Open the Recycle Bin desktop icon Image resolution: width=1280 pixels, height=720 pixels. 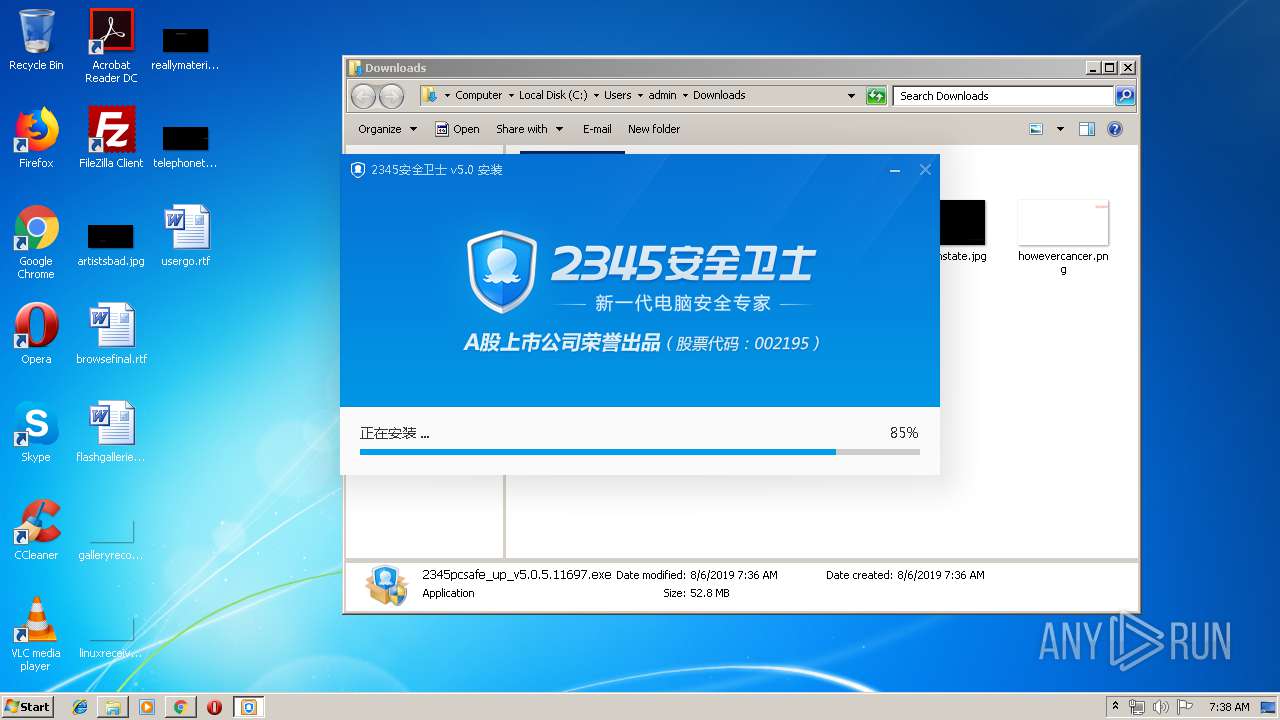pos(36,40)
